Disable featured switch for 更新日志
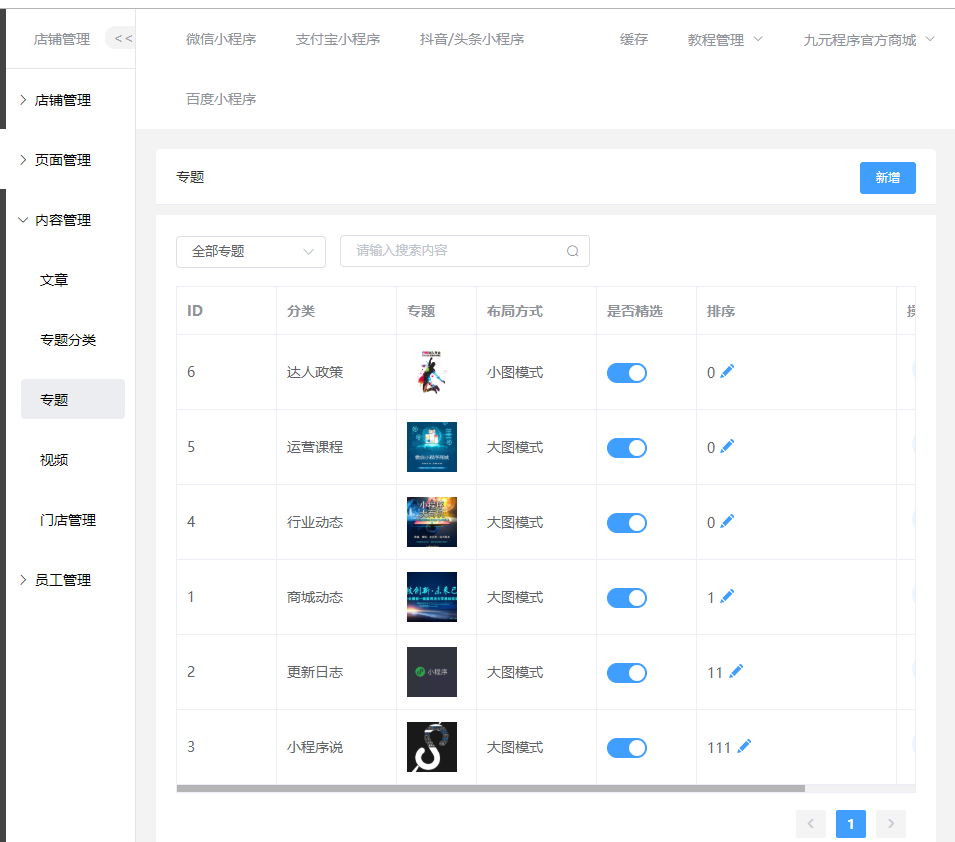 coord(627,673)
